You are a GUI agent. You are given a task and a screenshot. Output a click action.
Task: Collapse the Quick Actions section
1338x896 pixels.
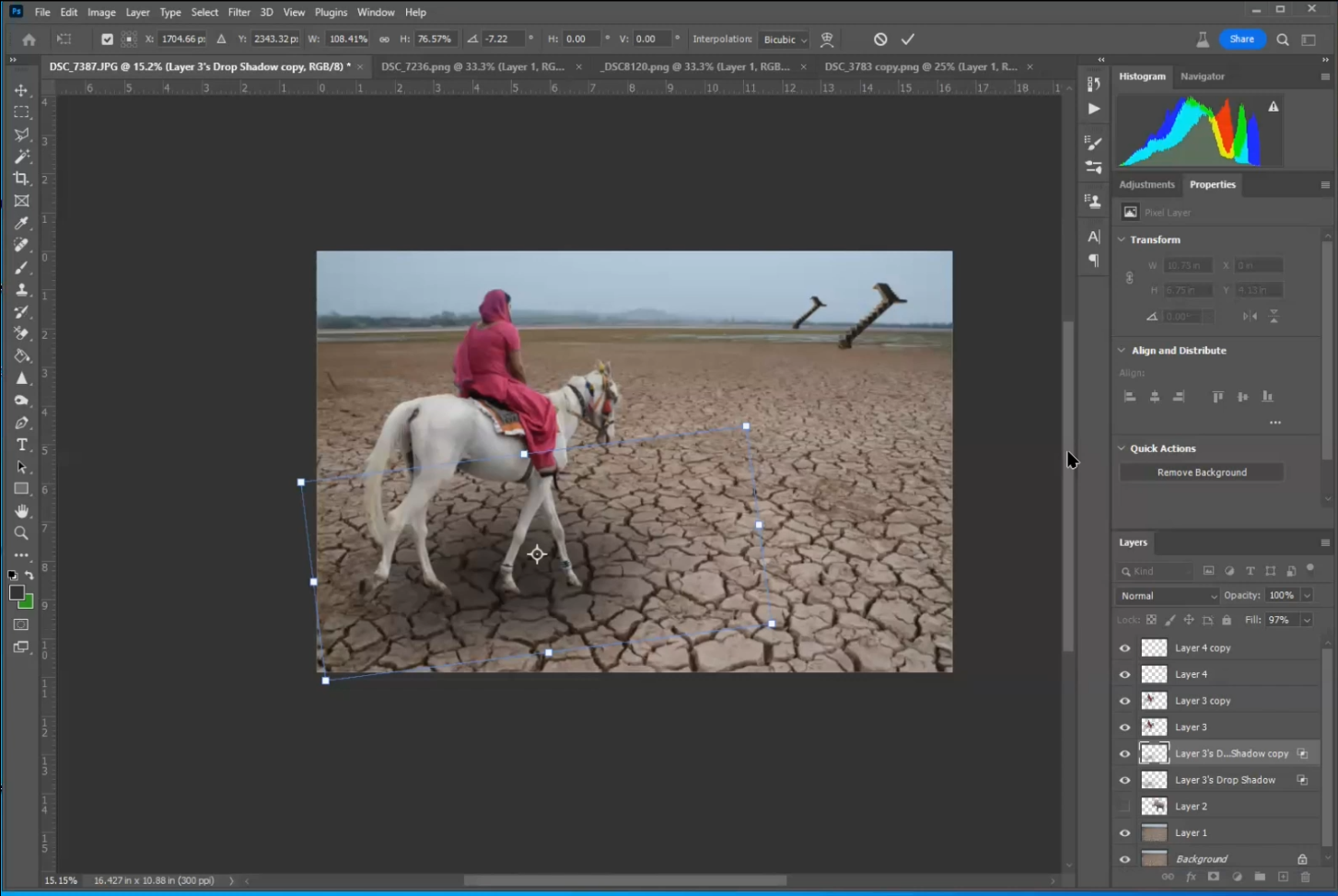pyautogui.click(x=1122, y=448)
